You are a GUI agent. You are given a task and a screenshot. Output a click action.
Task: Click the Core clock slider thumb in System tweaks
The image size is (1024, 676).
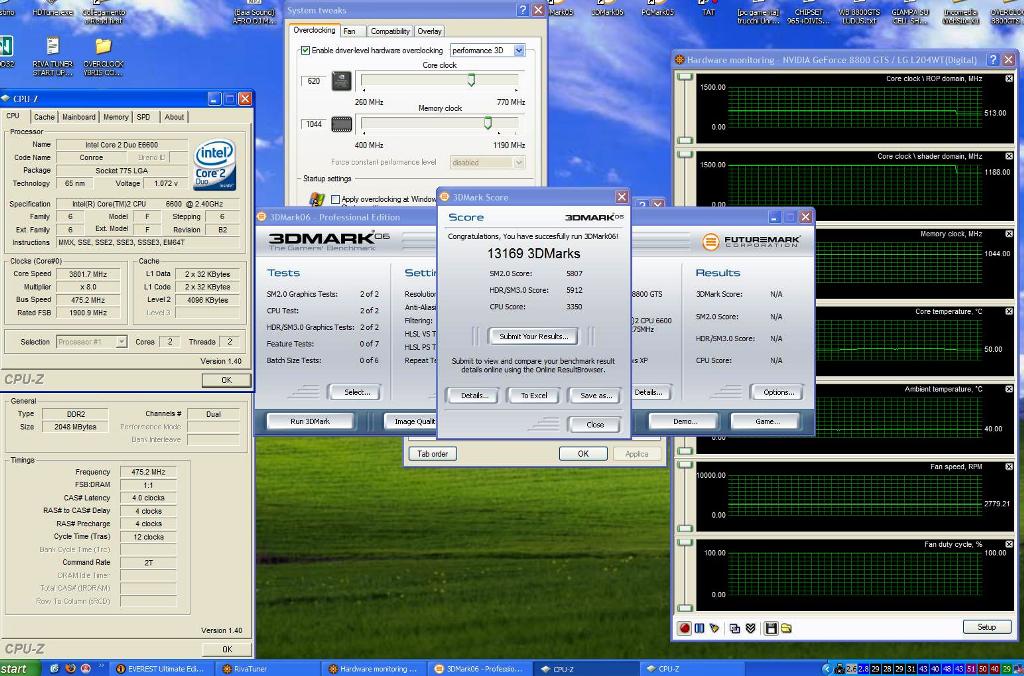point(471,80)
